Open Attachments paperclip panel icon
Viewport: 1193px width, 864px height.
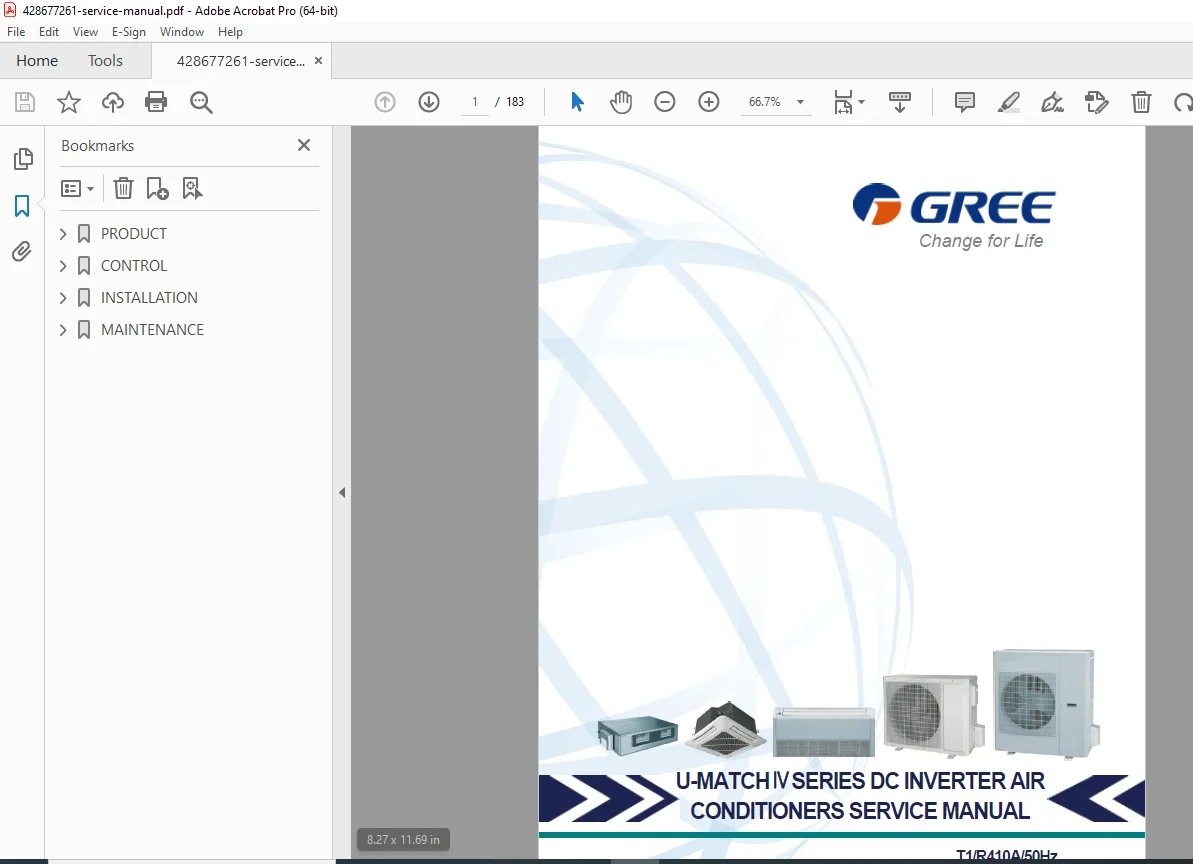click(22, 252)
